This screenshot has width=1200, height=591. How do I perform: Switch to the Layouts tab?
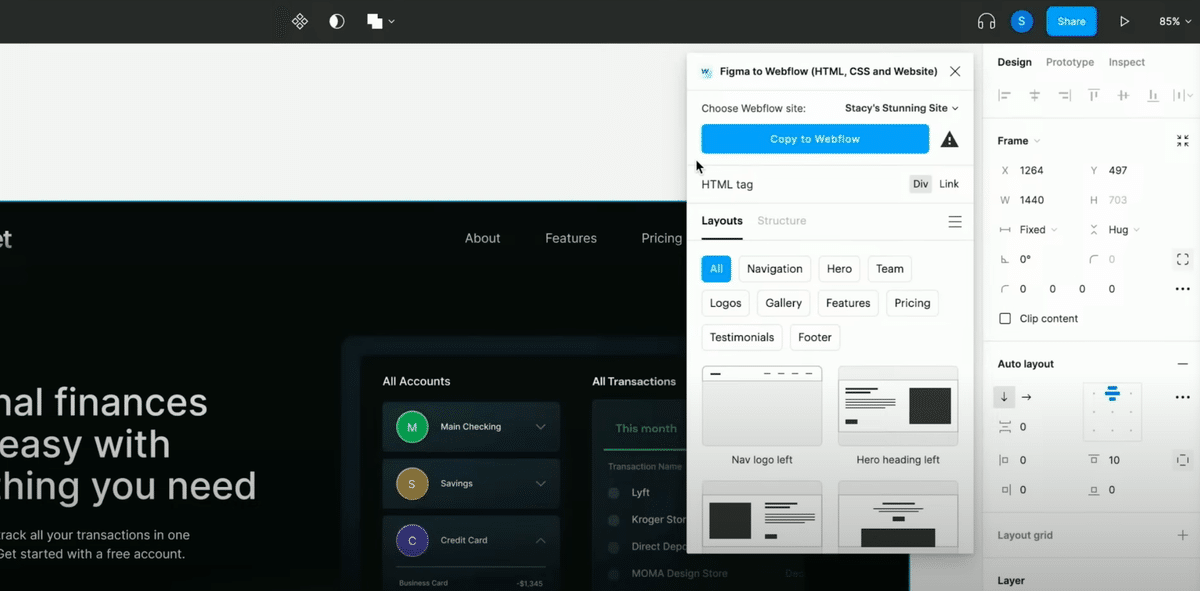722,221
